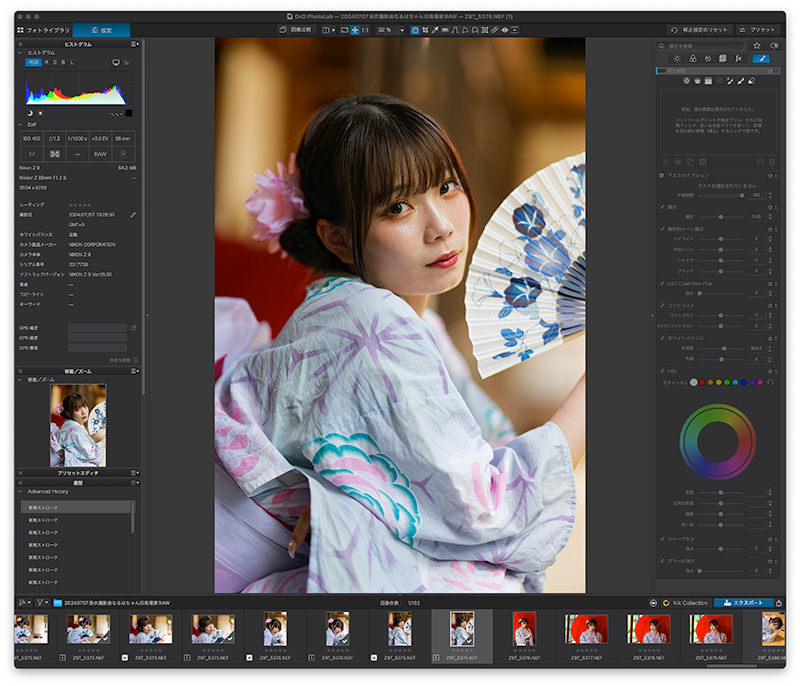
Task: Click the pencil edit icon beside date
Action: coord(133,215)
